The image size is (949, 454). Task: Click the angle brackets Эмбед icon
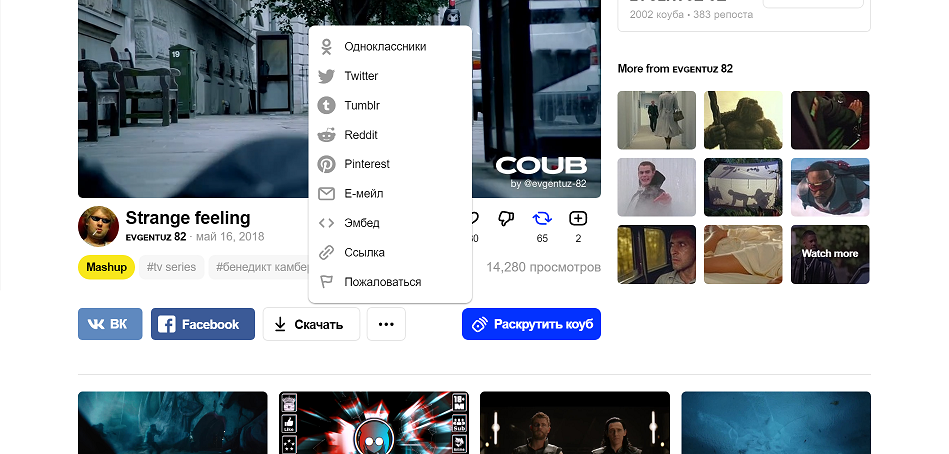[x=326, y=223]
